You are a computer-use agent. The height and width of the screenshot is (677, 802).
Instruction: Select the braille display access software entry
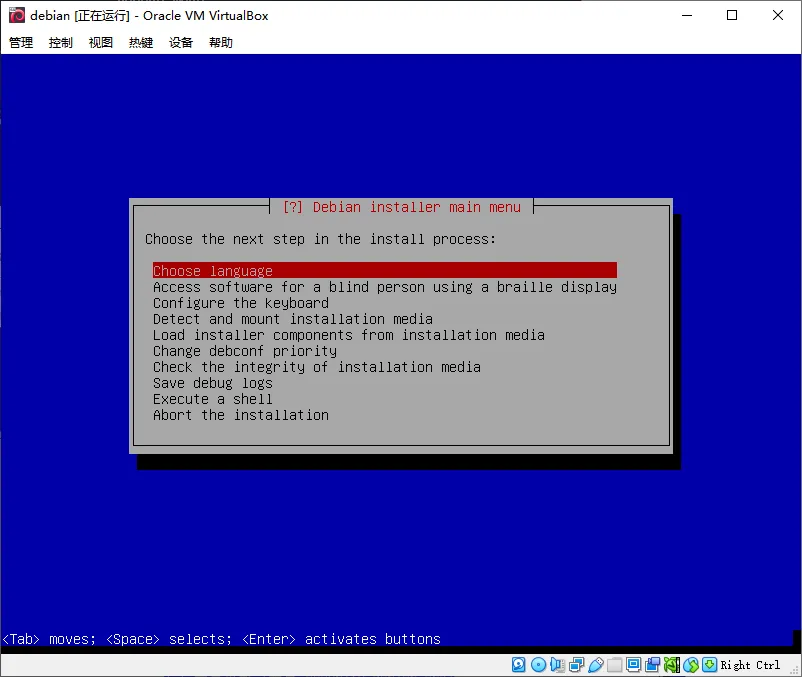385,287
